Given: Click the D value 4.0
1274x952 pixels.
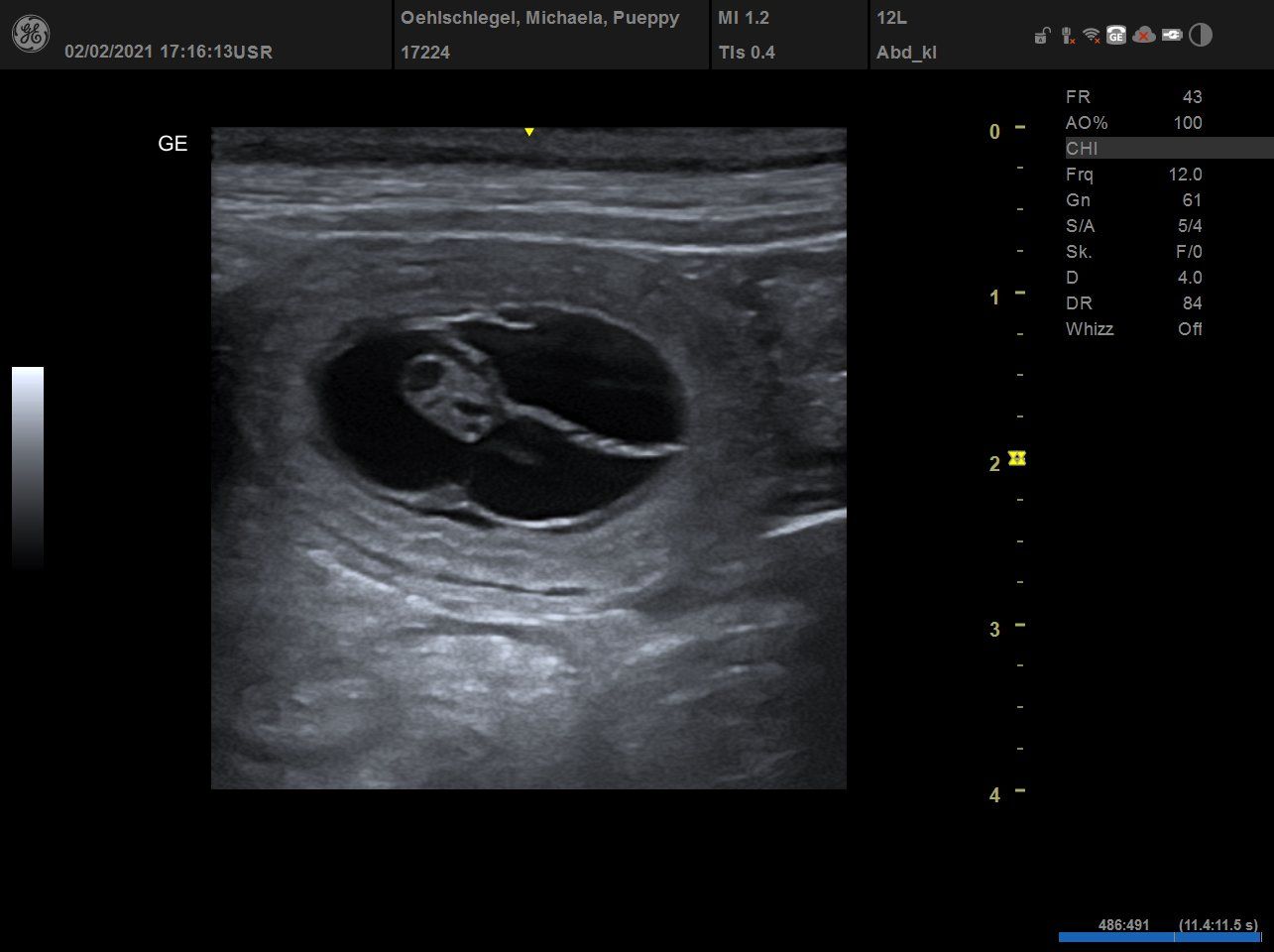Looking at the screenshot, I should tap(1190, 278).
